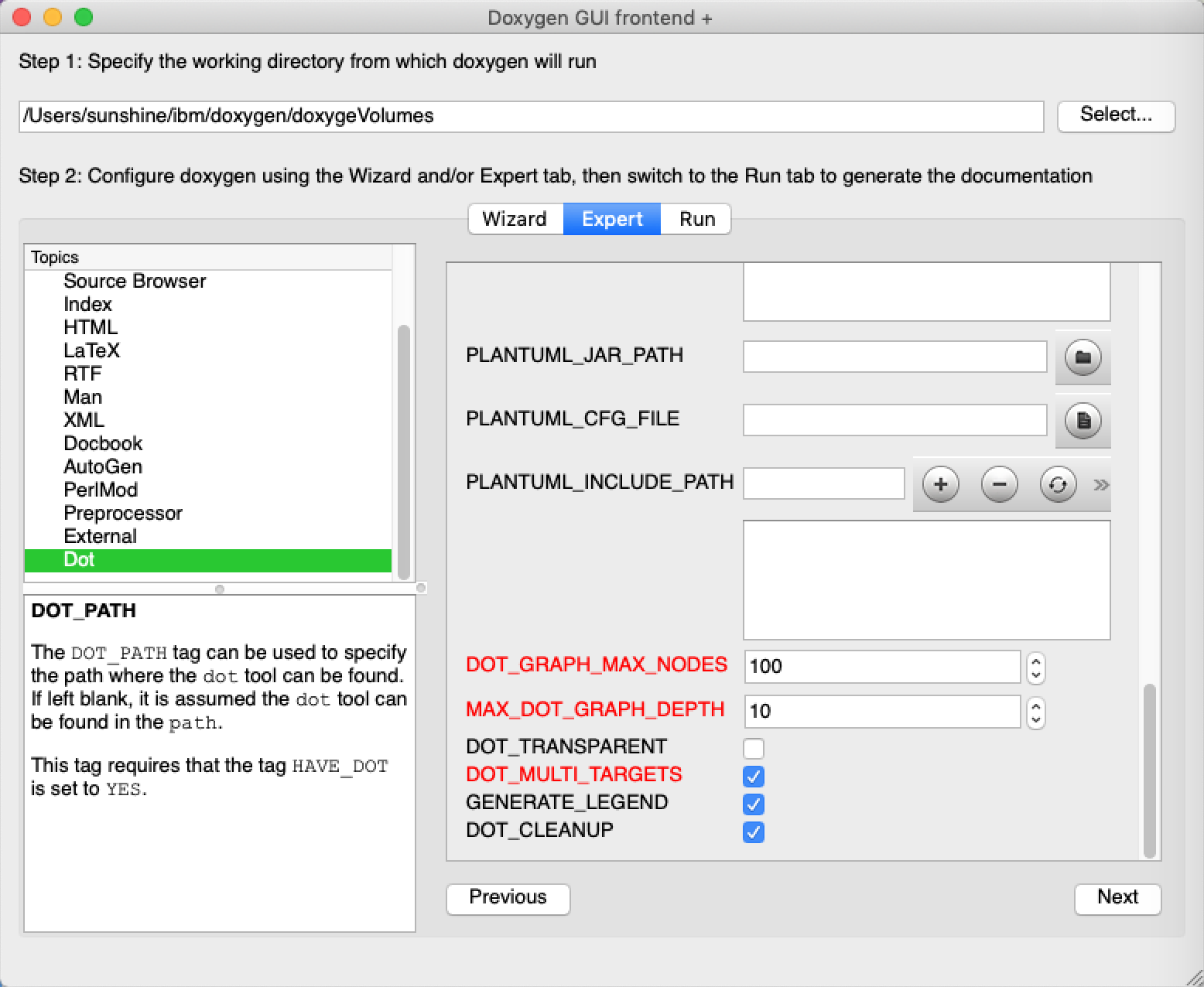Click working directory path field
Image resolution: width=1204 pixels, height=987 pixels.
pos(531,116)
